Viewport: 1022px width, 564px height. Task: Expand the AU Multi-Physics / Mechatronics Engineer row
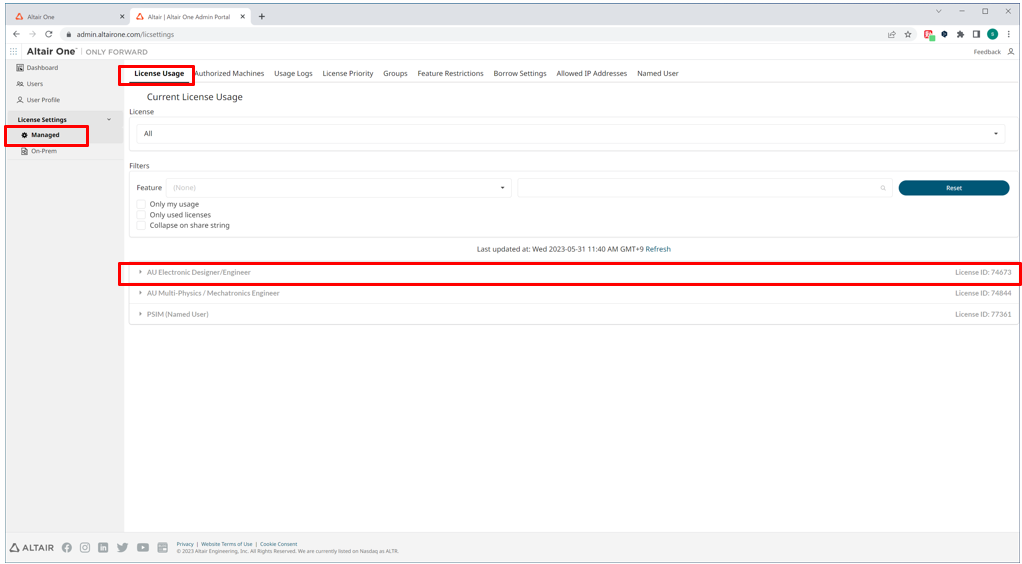tap(213, 293)
